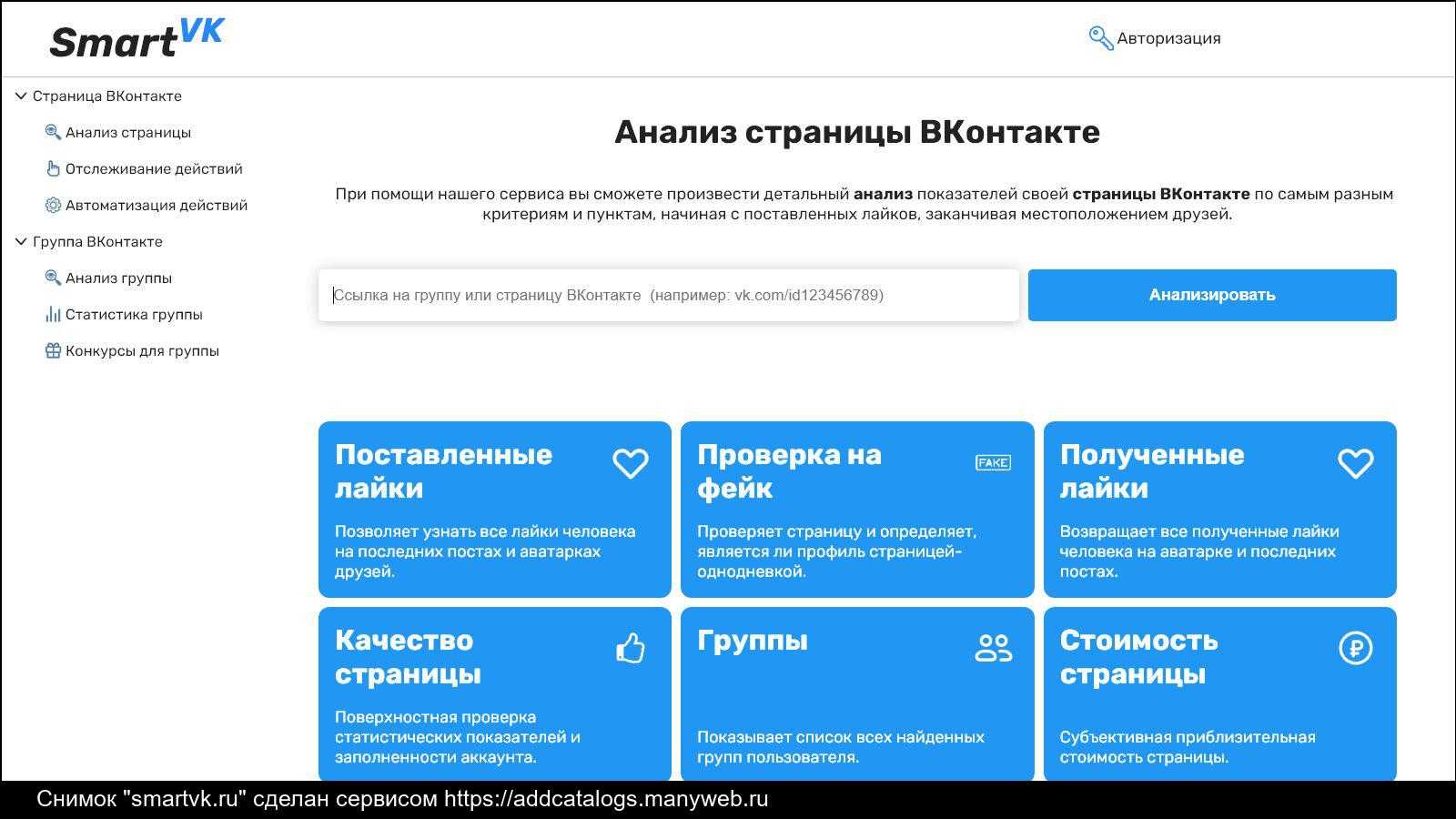Open the Авторизация link
1456x819 pixels.
[x=1168, y=38]
